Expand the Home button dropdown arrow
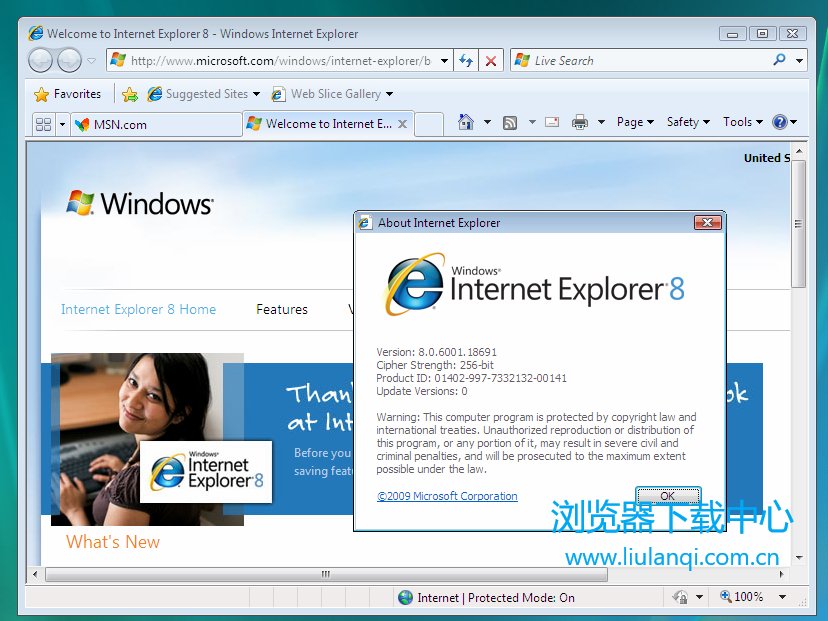The height and width of the screenshot is (621, 828). pyautogui.click(x=487, y=122)
